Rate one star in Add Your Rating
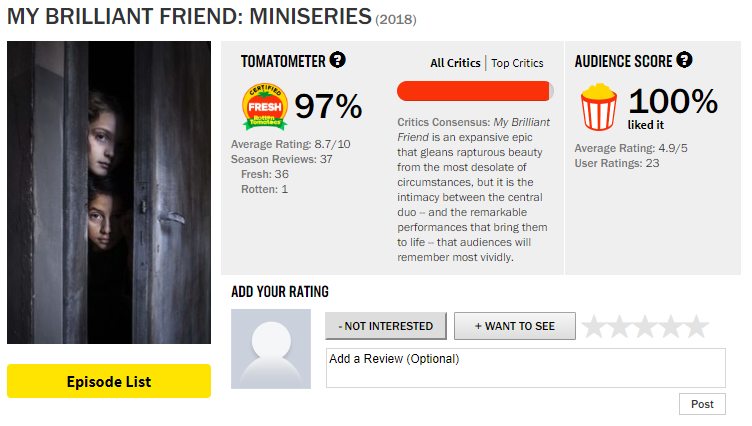This screenshot has height=426, width=752. click(x=594, y=327)
